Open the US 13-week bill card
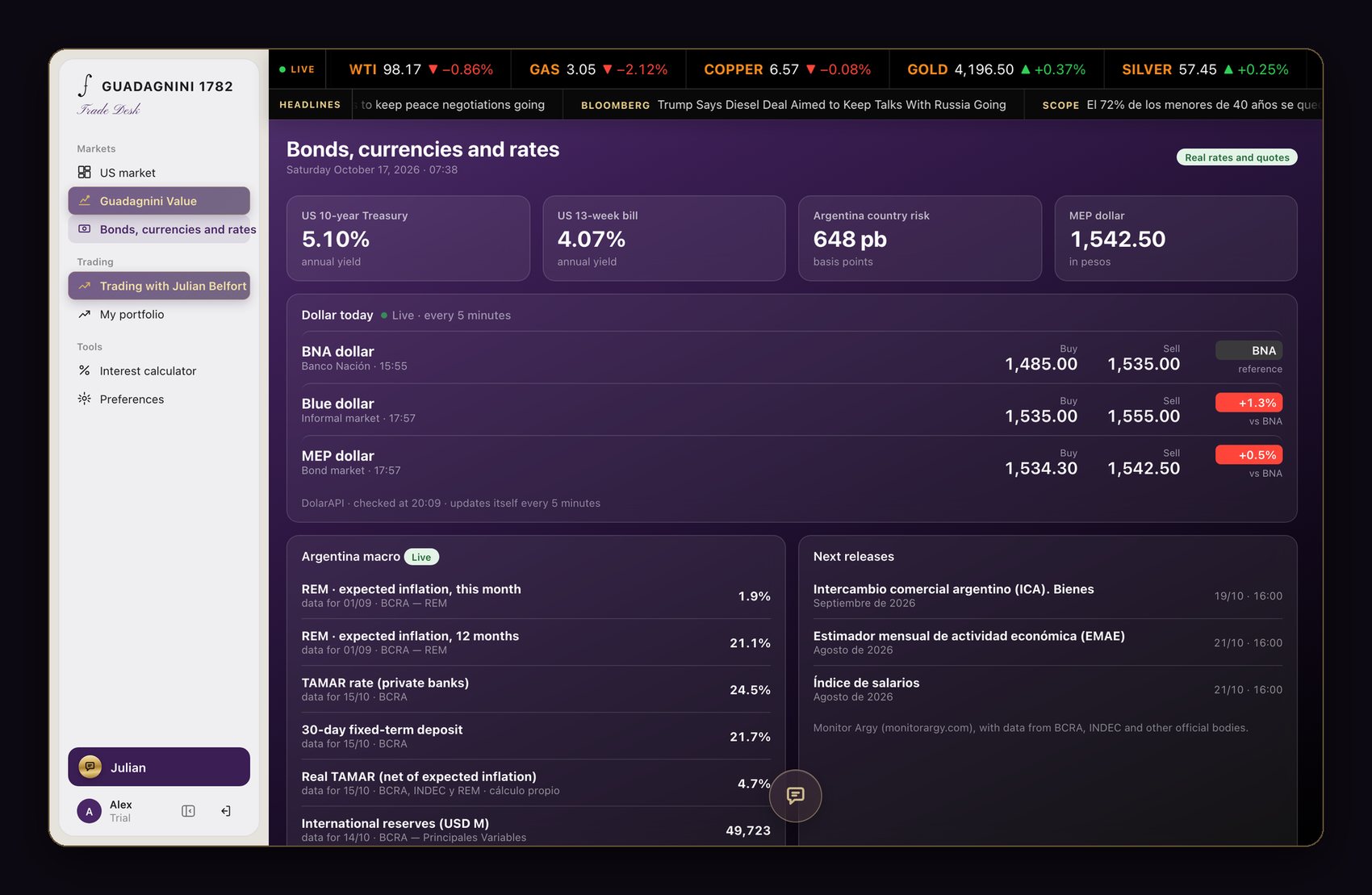Screen dimensions: 1372x895 (664, 238)
